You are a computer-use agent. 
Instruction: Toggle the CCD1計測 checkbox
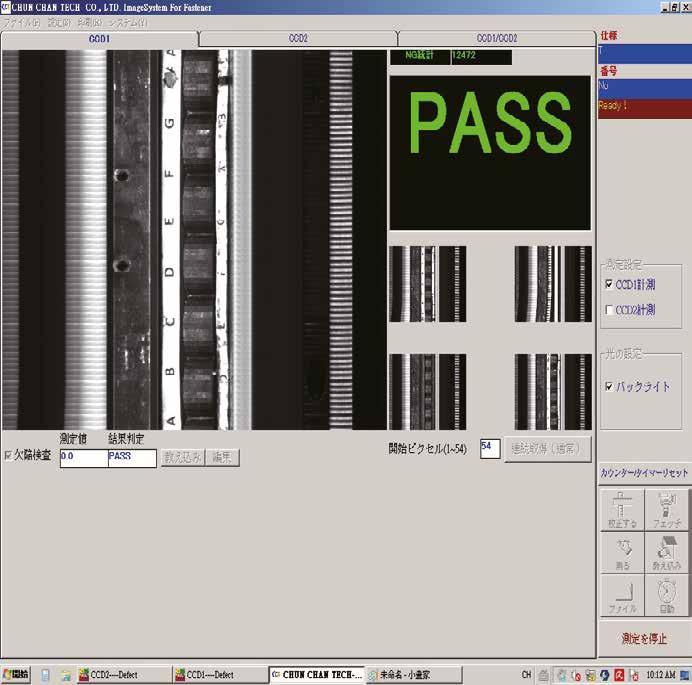(609, 284)
